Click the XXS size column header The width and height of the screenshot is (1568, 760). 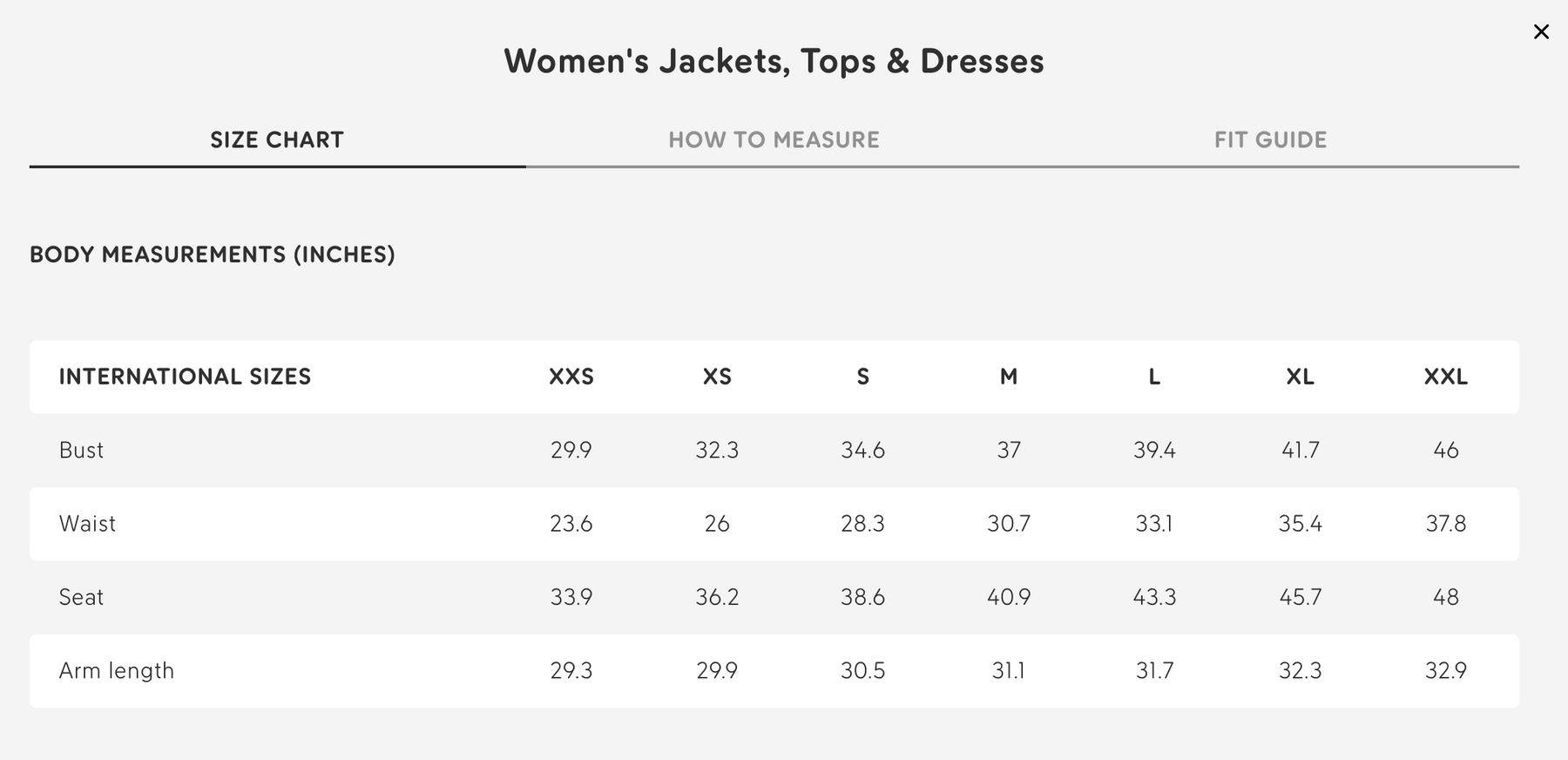[x=571, y=377]
